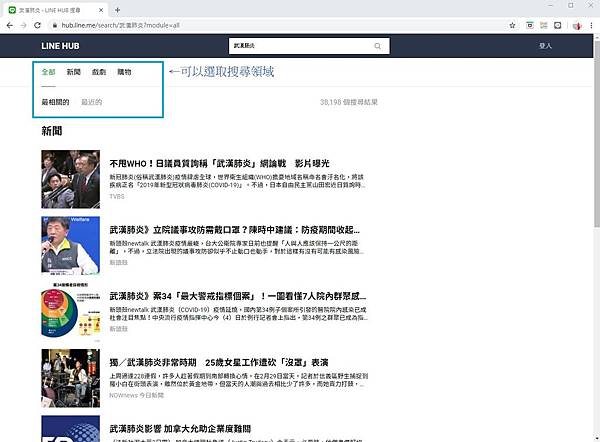Click the red shield extension icon

(x=577, y=26)
